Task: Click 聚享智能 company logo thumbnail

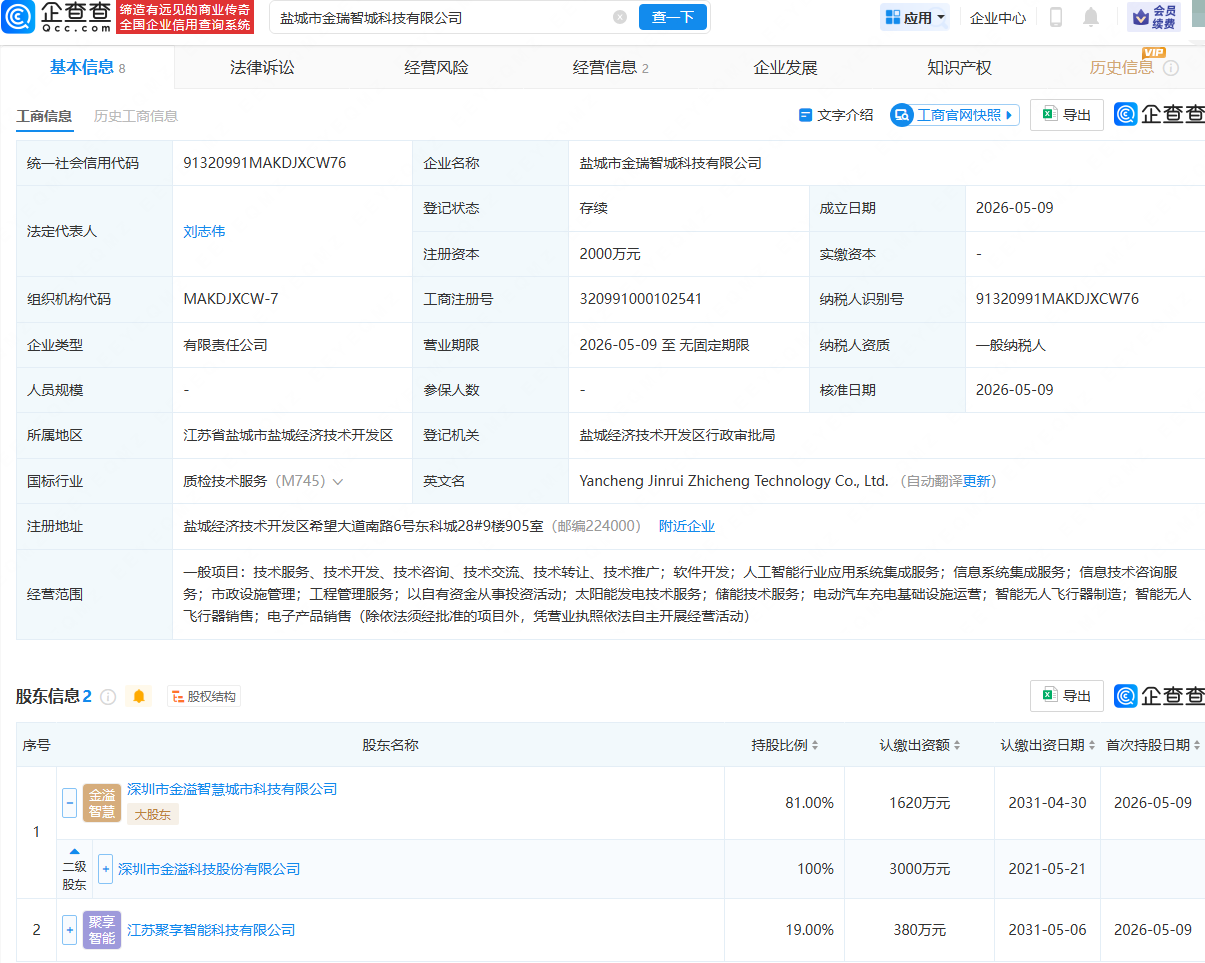Action: [x=102, y=930]
